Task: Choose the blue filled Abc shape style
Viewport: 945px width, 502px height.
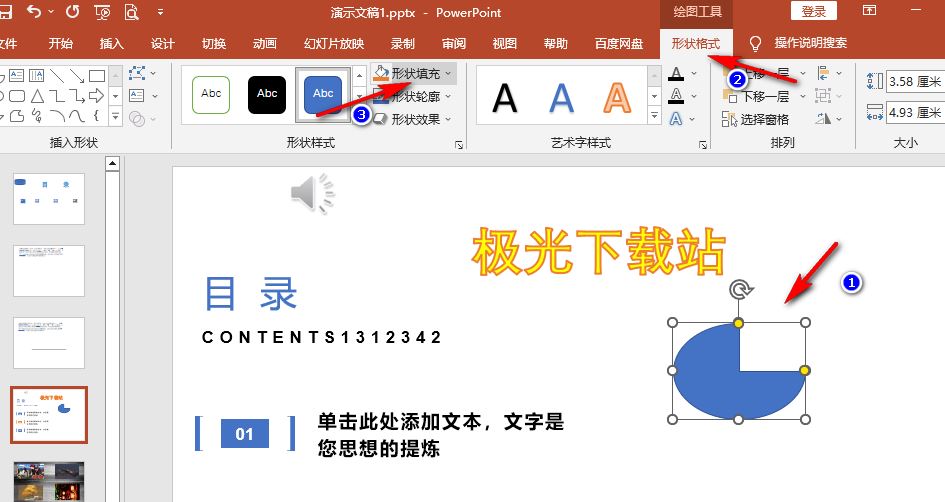Action: pos(323,93)
